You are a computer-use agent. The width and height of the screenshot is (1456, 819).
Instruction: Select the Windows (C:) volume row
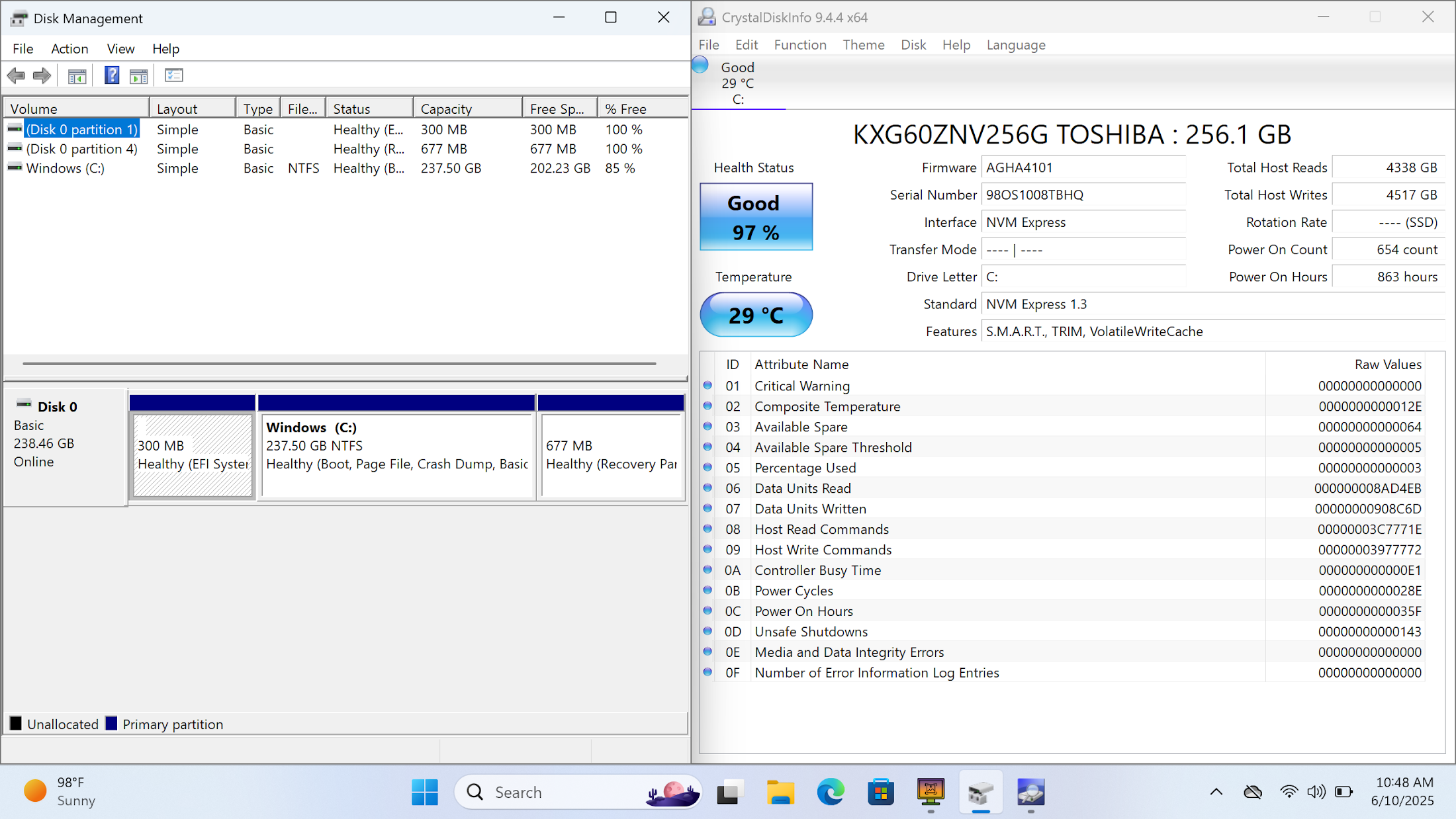coord(345,168)
